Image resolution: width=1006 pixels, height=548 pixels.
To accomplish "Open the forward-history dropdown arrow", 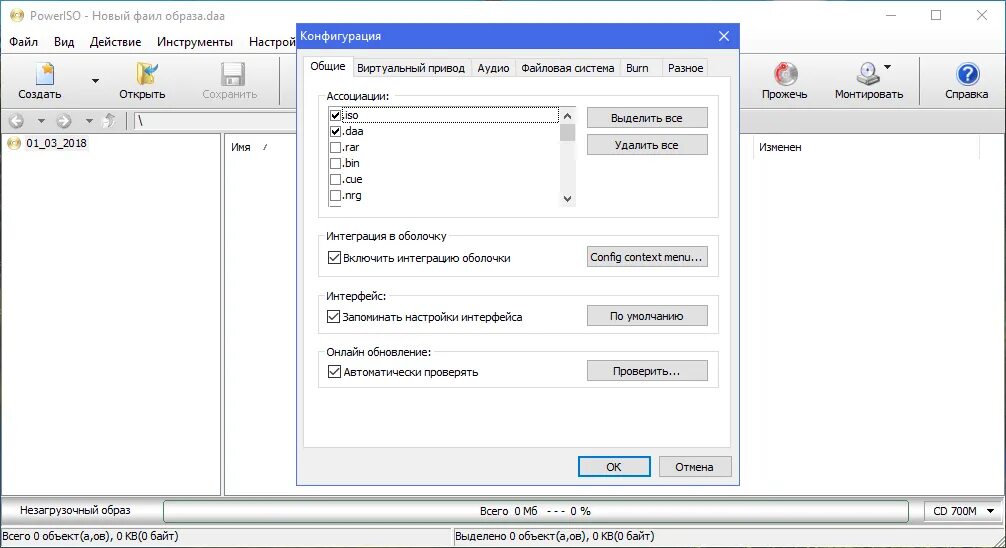I will click(89, 121).
